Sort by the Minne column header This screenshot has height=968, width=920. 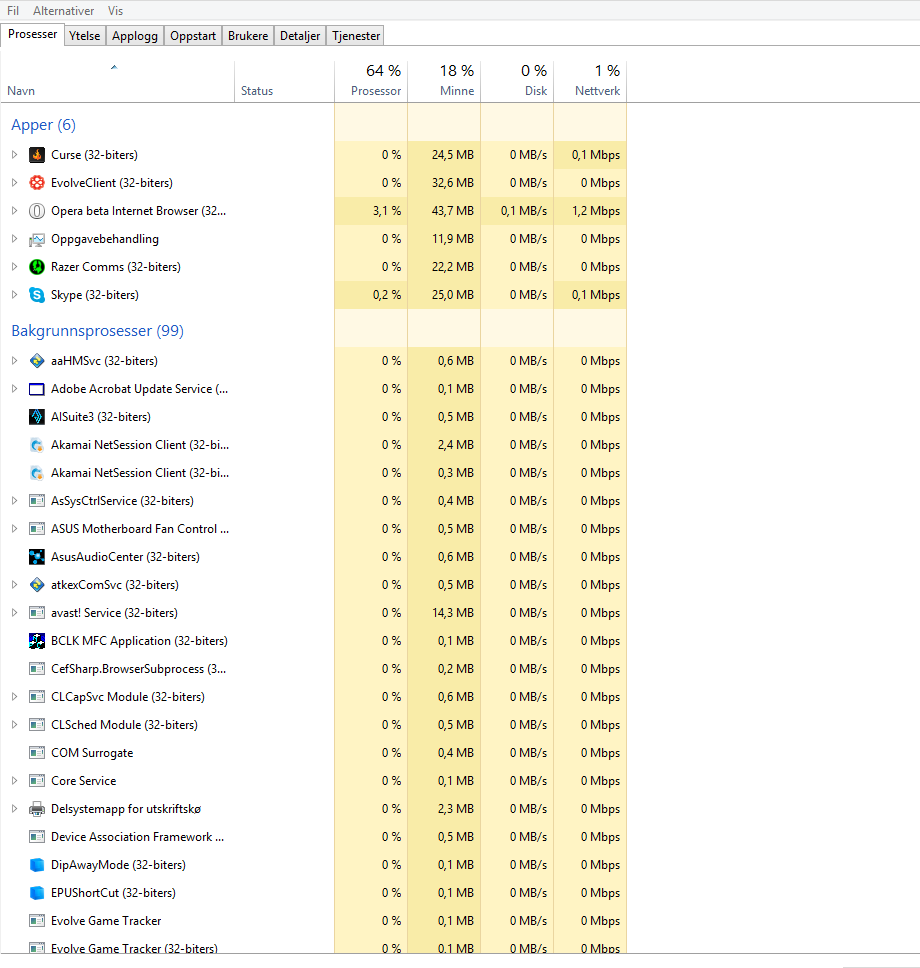[x=444, y=81]
